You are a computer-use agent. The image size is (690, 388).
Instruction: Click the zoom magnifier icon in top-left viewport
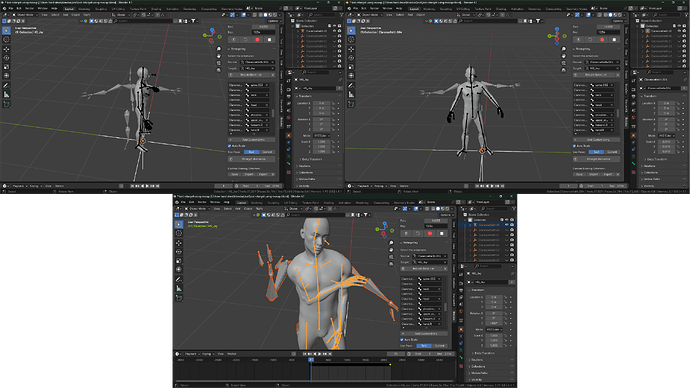(x=219, y=49)
